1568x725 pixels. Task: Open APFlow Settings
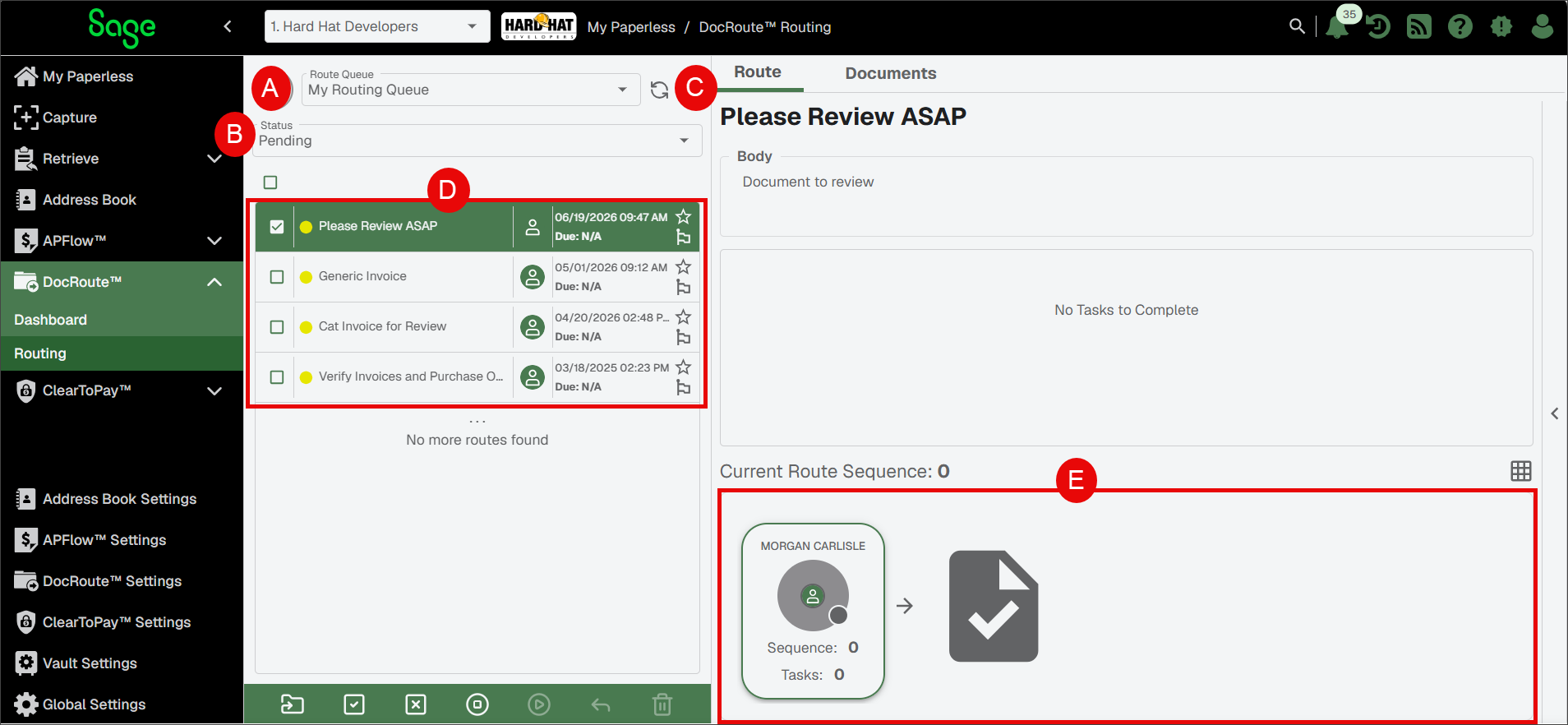click(122, 540)
